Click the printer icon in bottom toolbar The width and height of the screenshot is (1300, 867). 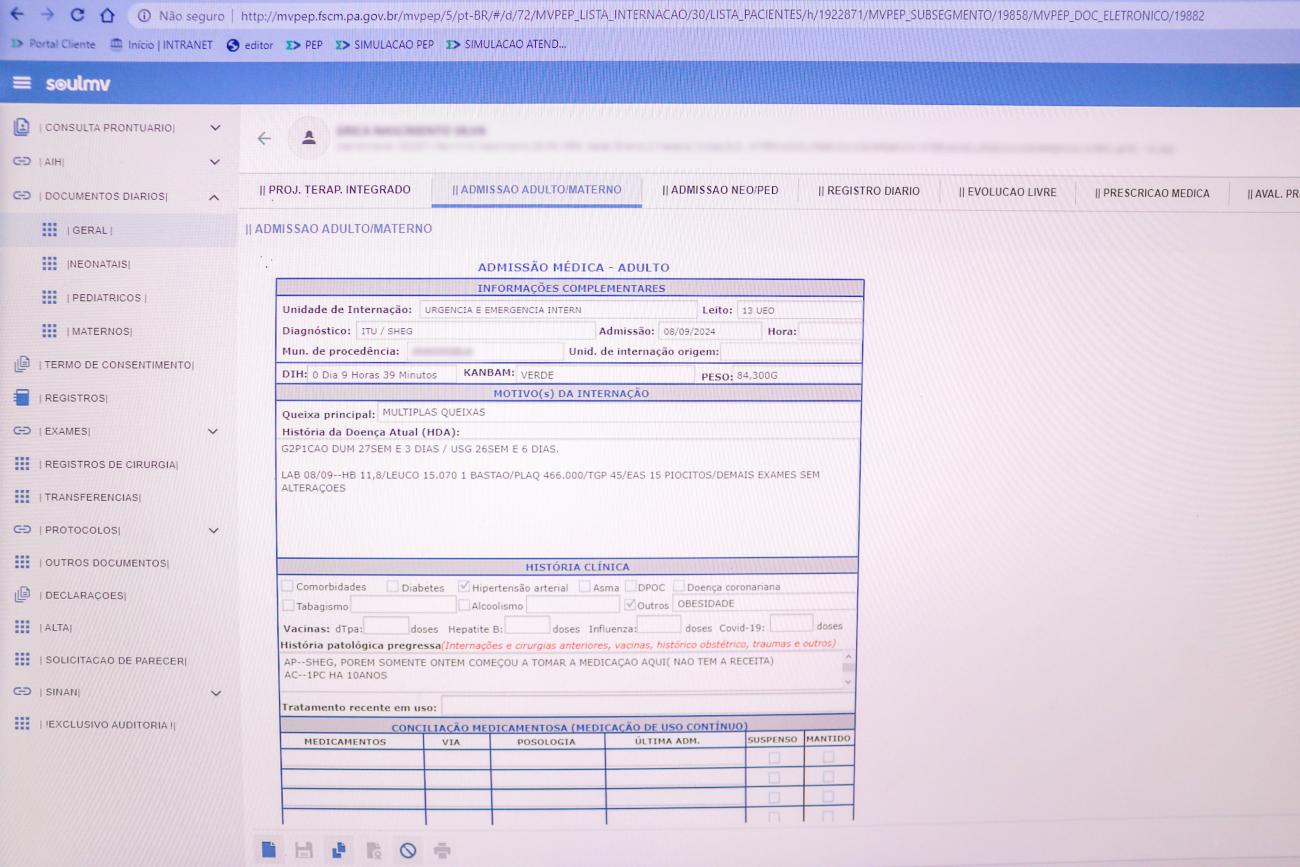tap(442, 850)
